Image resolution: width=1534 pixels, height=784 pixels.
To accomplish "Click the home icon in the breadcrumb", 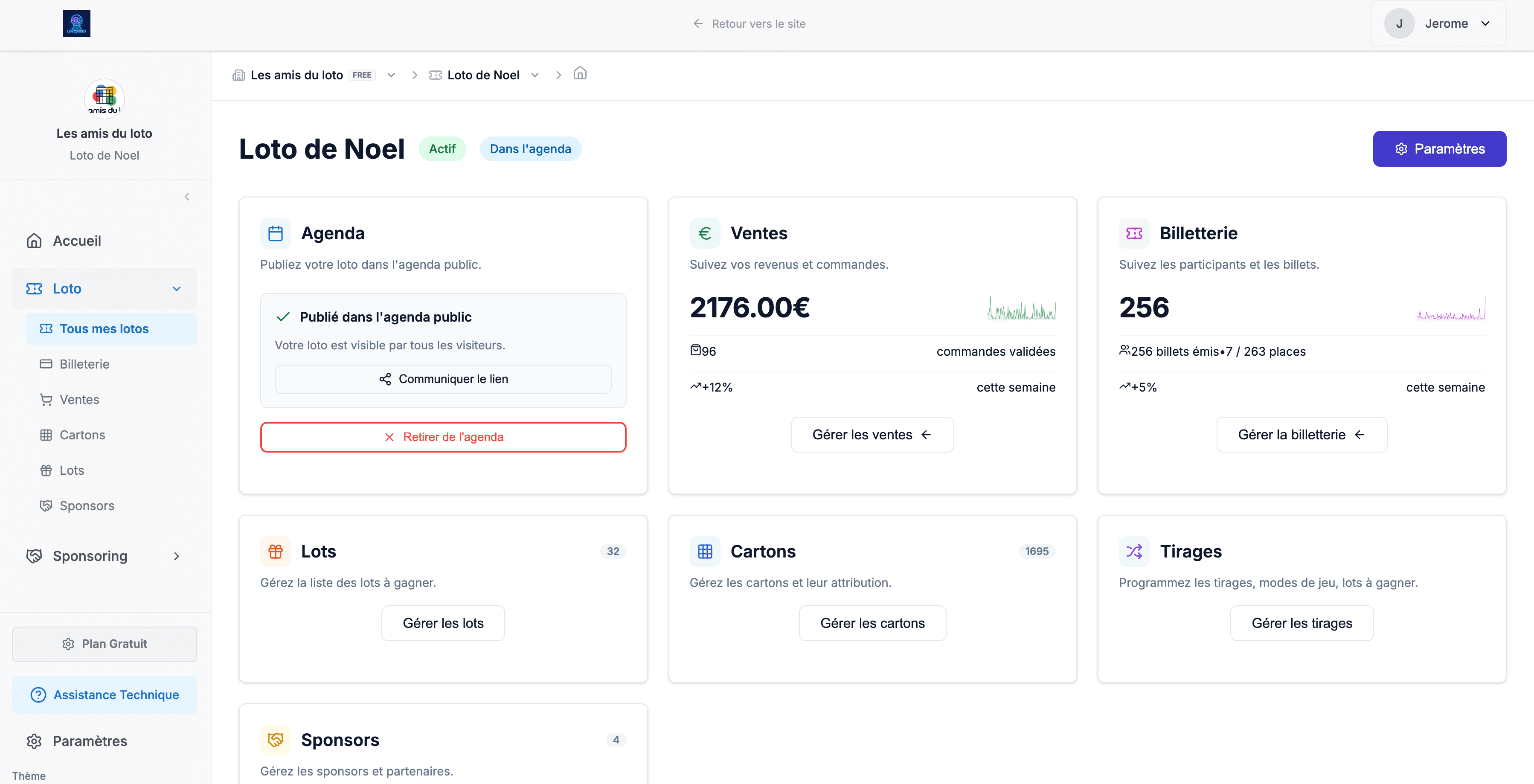I will [x=580, y=74].
